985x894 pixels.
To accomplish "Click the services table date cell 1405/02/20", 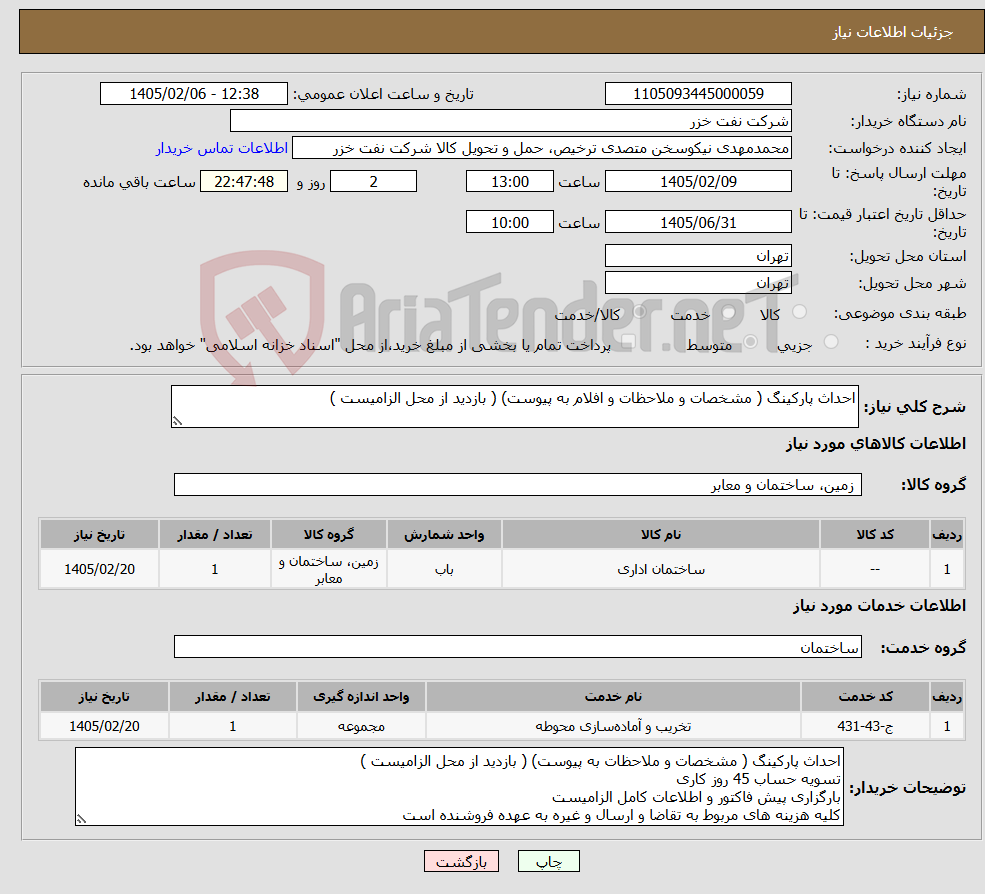I will click(104, 726).
